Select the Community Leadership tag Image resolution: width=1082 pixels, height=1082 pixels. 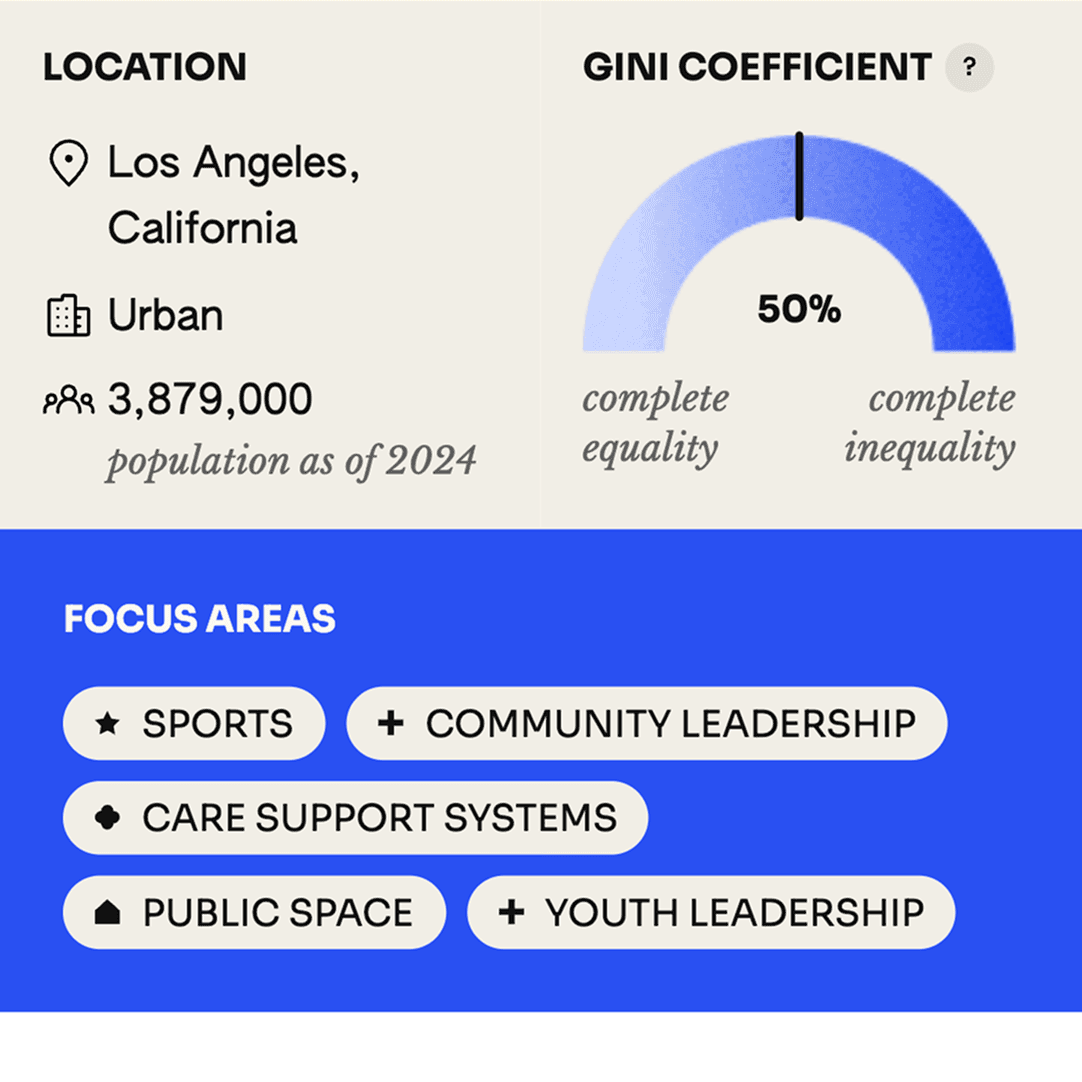point(646,723)
